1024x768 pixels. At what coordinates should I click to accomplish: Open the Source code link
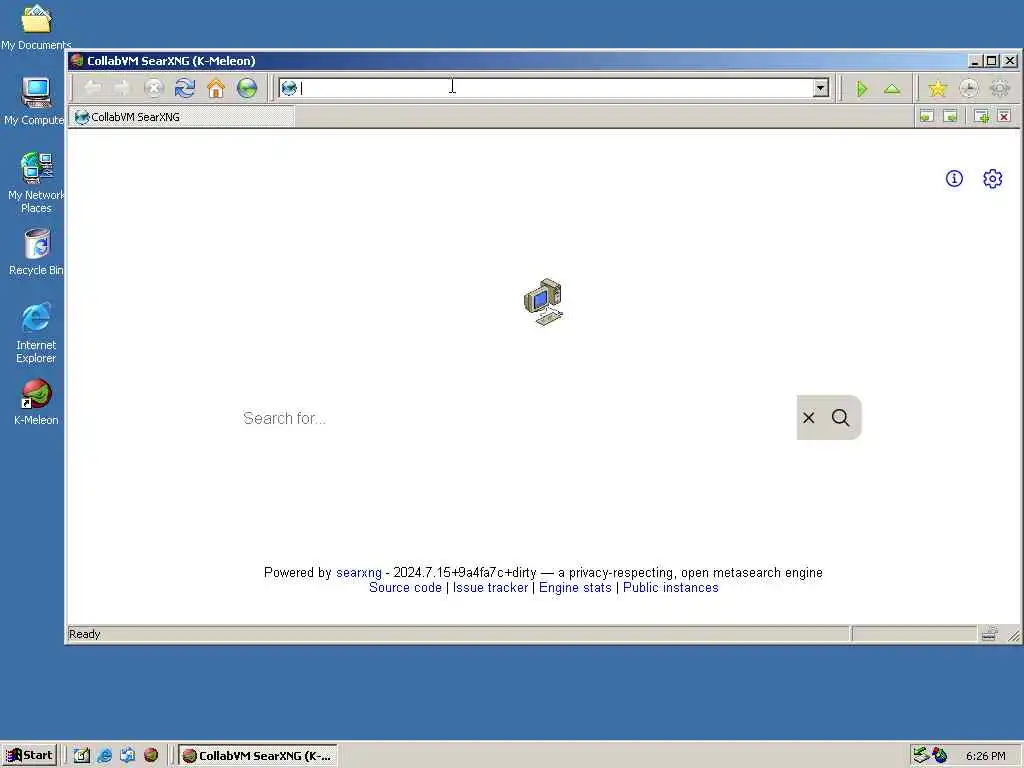pyautogui.click(x=405, y=588)
